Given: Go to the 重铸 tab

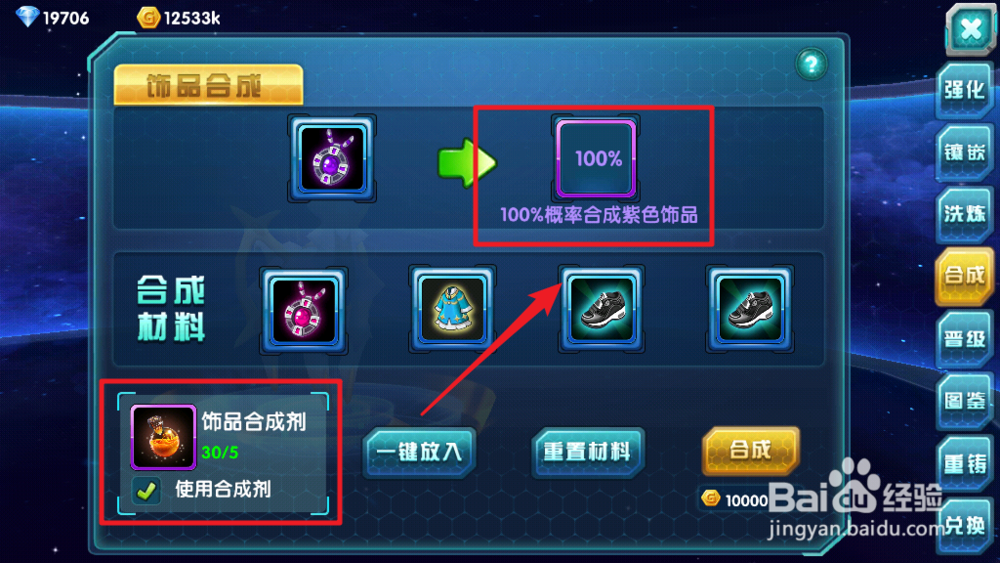Looking at the screenshot, I should tap(966, 464).
